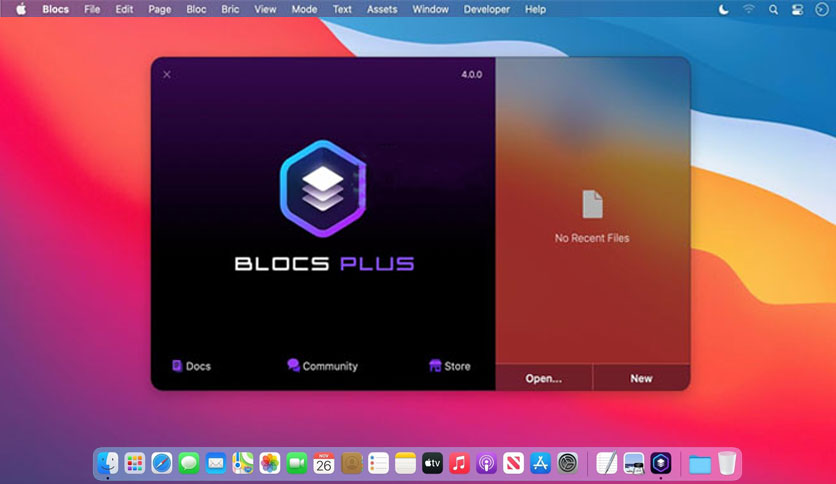Open the Blocs Store link
The height and width of the screenshot is (484, 836).
point(450,366)
